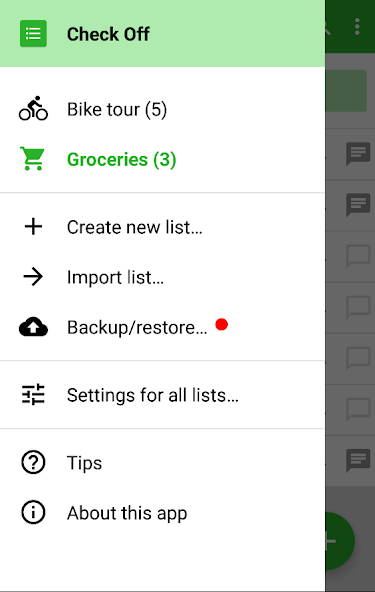The height and width of the screenshot is (592, 375).
Task: Open Import list... option
Action: coord(162,277)
